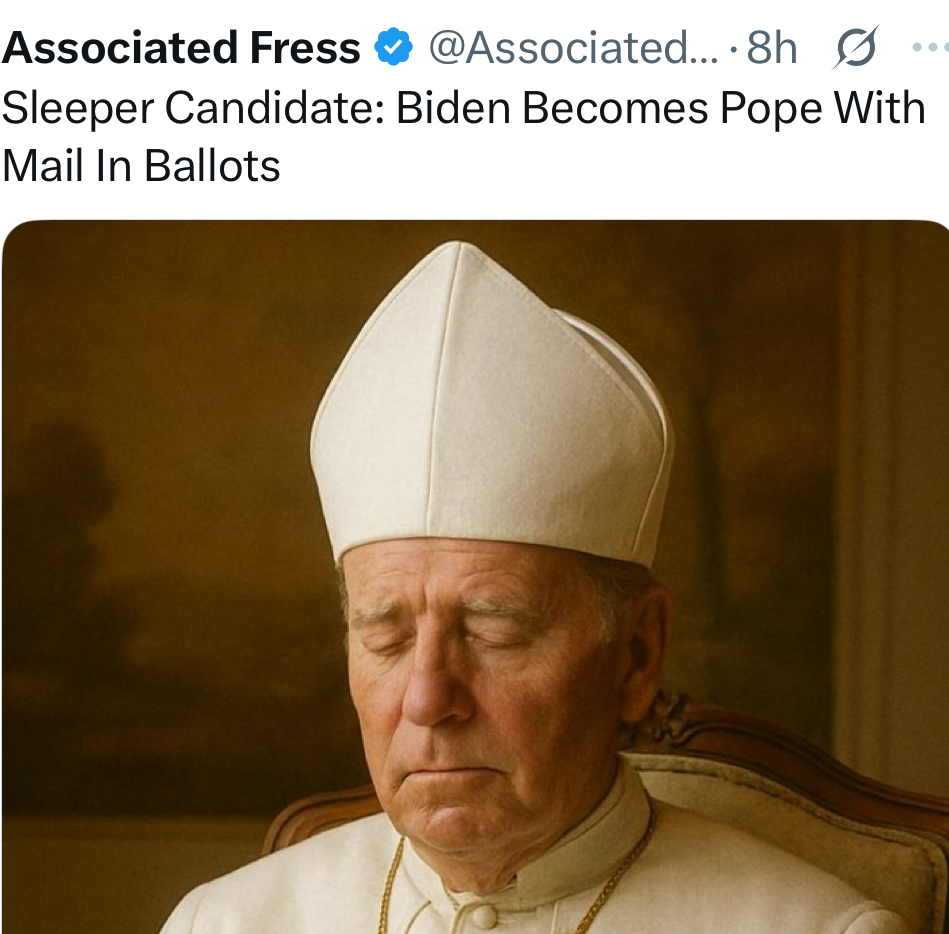Click the 'Mail In Ballots' text line
The width and height of the screenshot is (949, 934).
click(141, 165)
